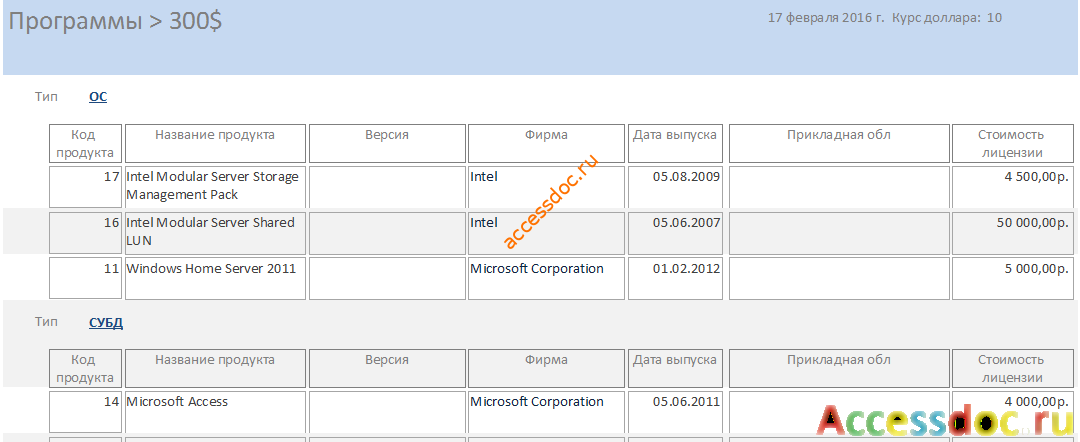Image resolution: width=1080 pixels, height=442 pixels.
Task: Select product code cell "17"
Action: click(85, 187)
